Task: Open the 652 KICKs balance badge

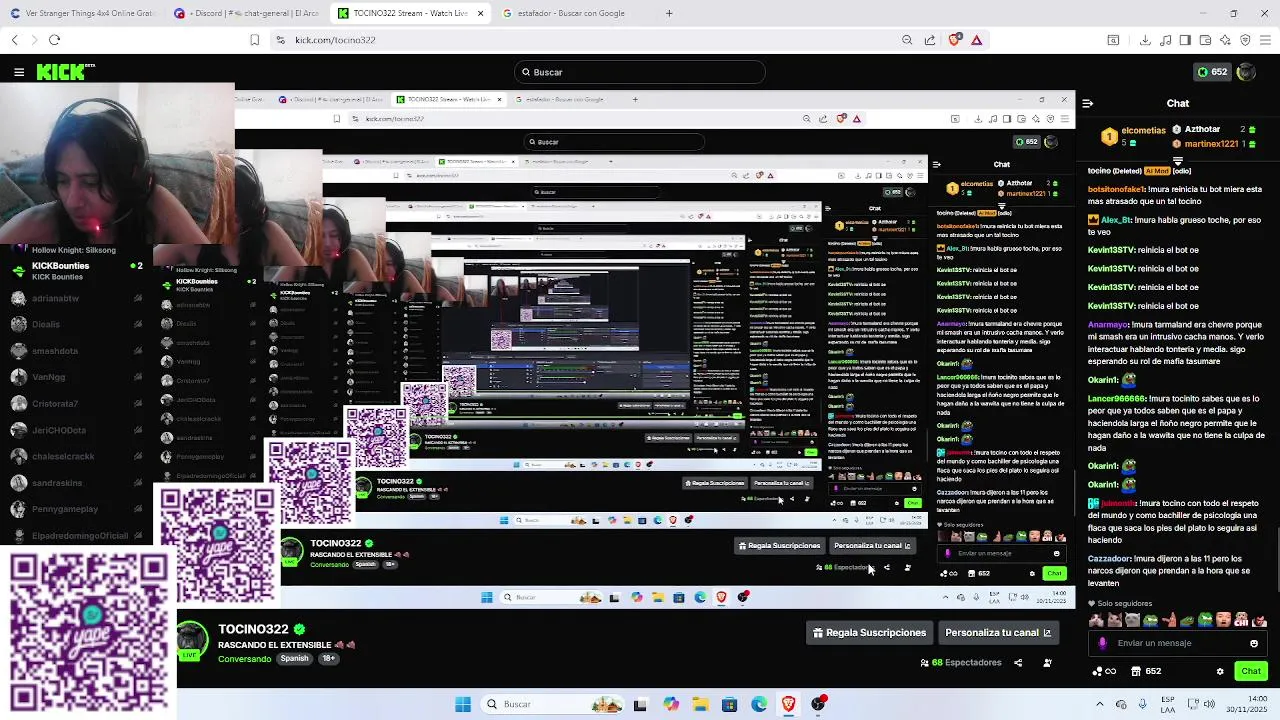Action: click(x=1212, y=72)
